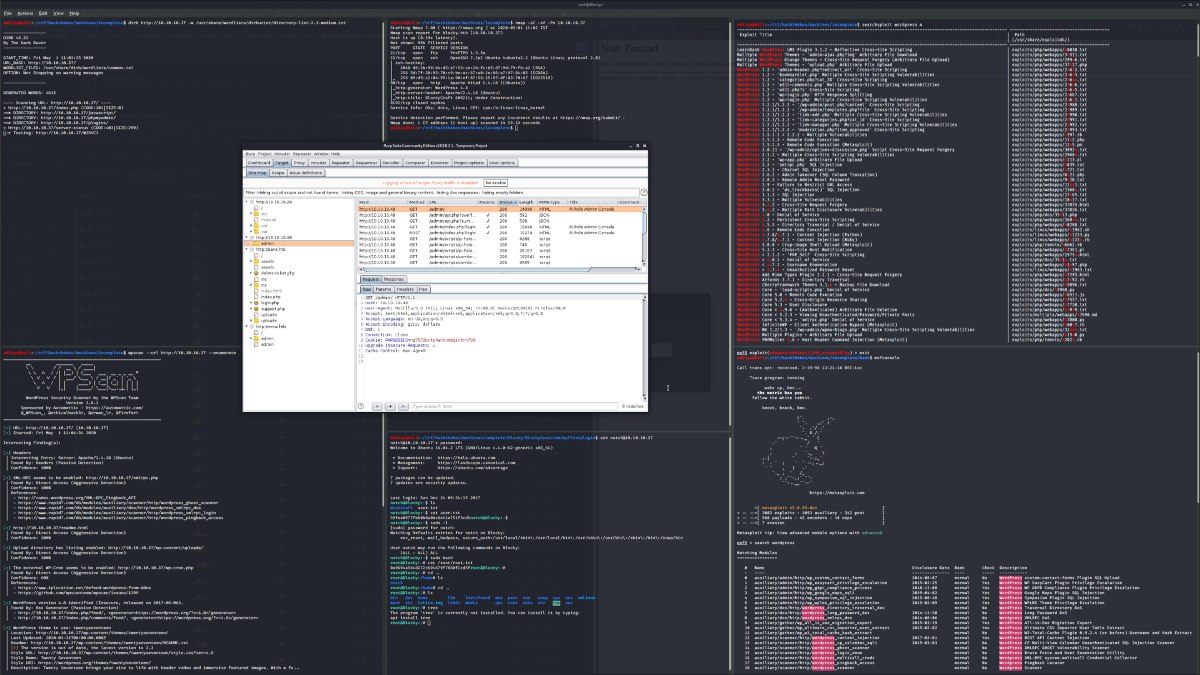Click the request table vertical scrollbar
1200x675 pixels.
645,237
